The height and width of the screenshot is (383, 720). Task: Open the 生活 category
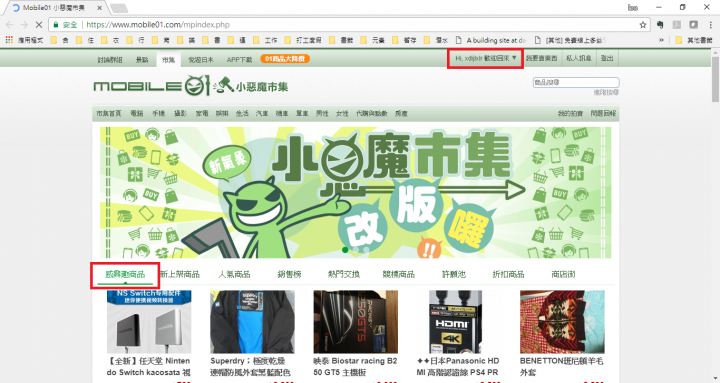coord(242,113)
